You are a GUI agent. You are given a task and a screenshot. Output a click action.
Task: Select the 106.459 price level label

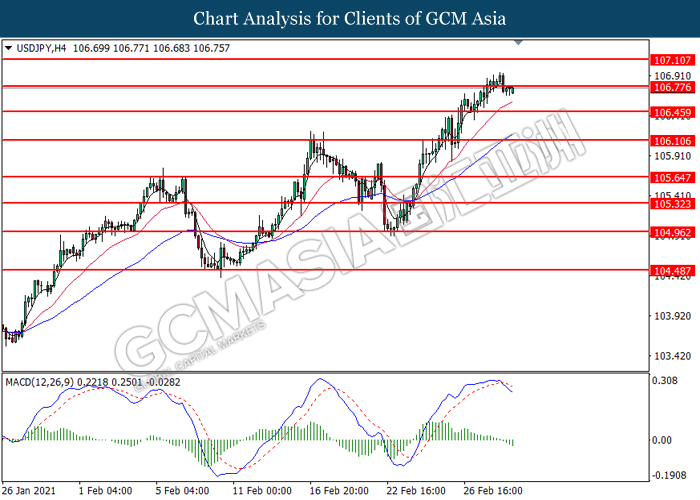pos(672,112)
